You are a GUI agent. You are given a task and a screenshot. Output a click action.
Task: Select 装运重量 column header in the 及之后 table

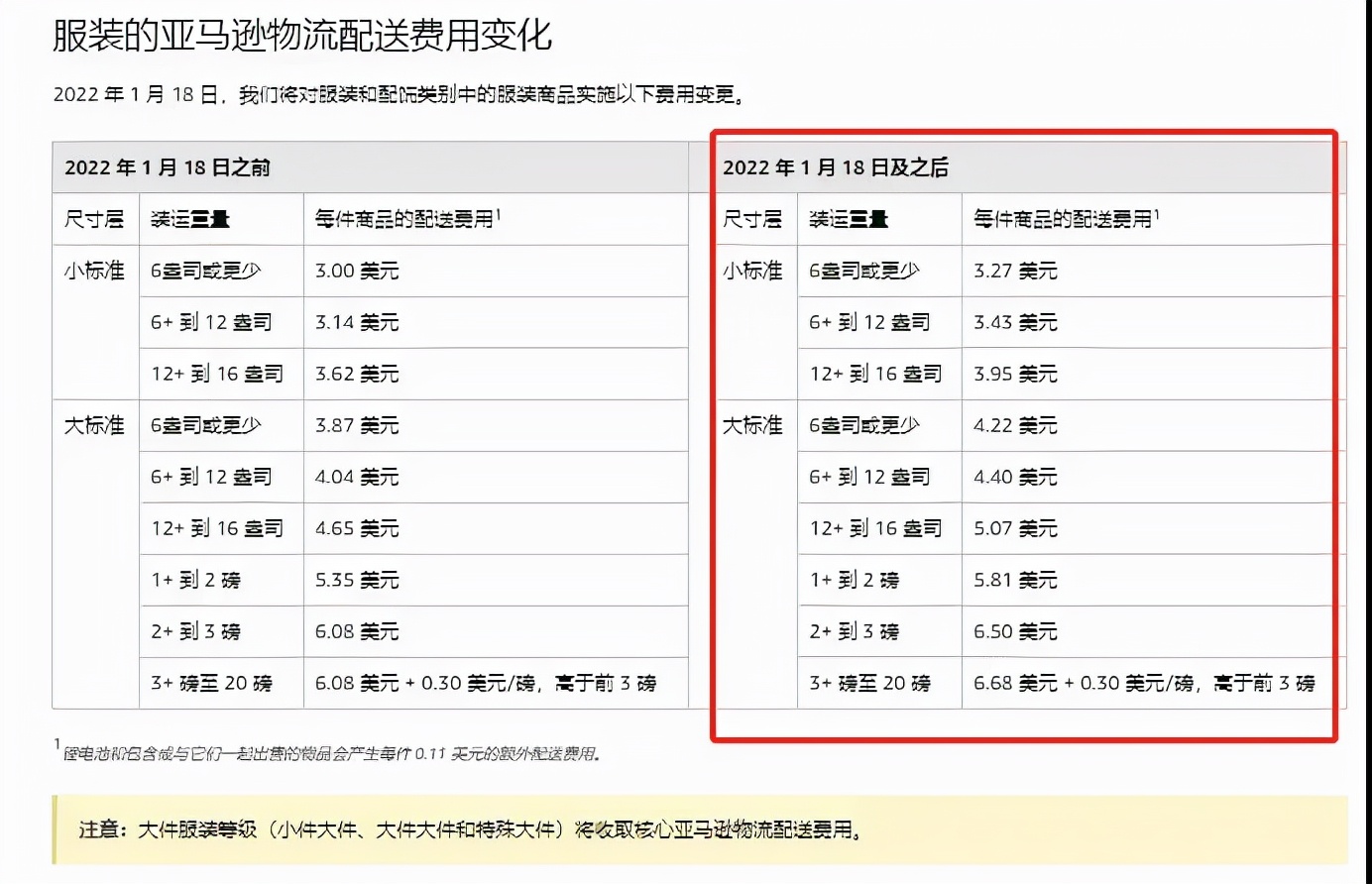[849, 219]
